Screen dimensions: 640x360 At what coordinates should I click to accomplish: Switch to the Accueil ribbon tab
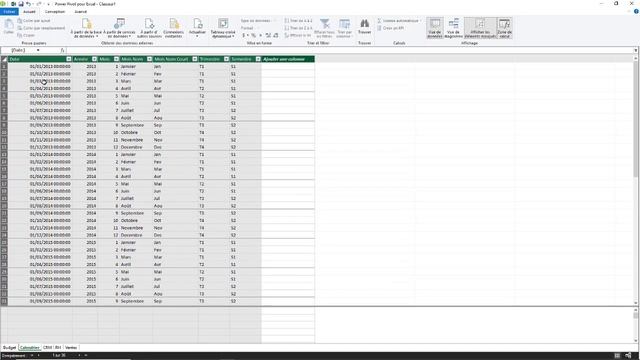(29, 11)
